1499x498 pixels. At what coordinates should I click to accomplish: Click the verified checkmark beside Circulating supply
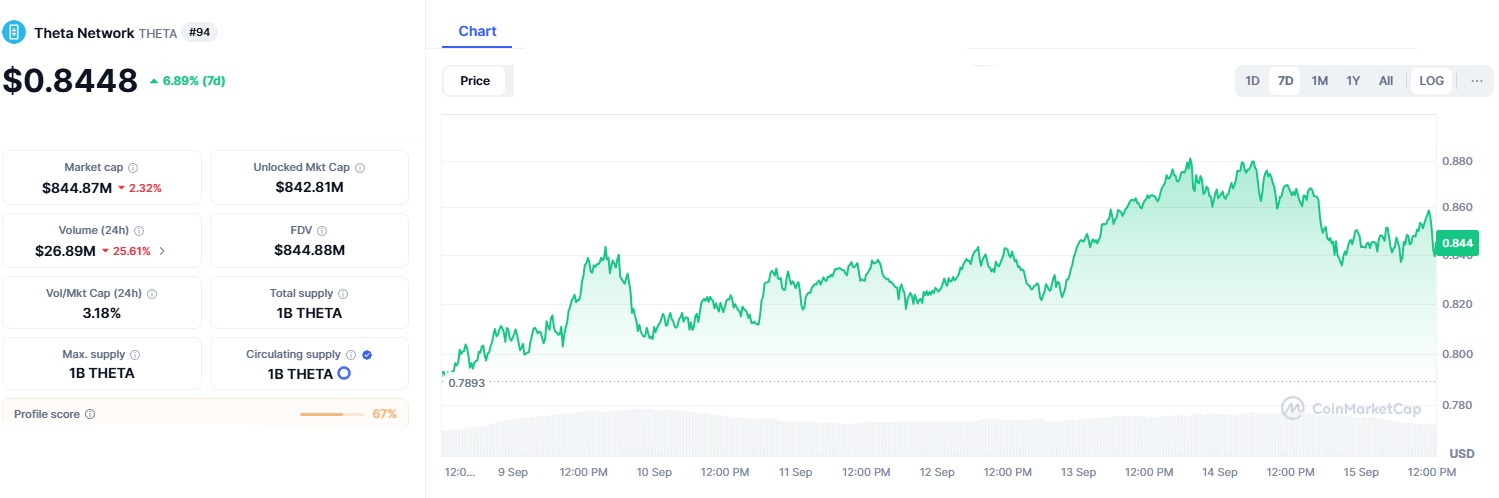(x=367, y=355)
